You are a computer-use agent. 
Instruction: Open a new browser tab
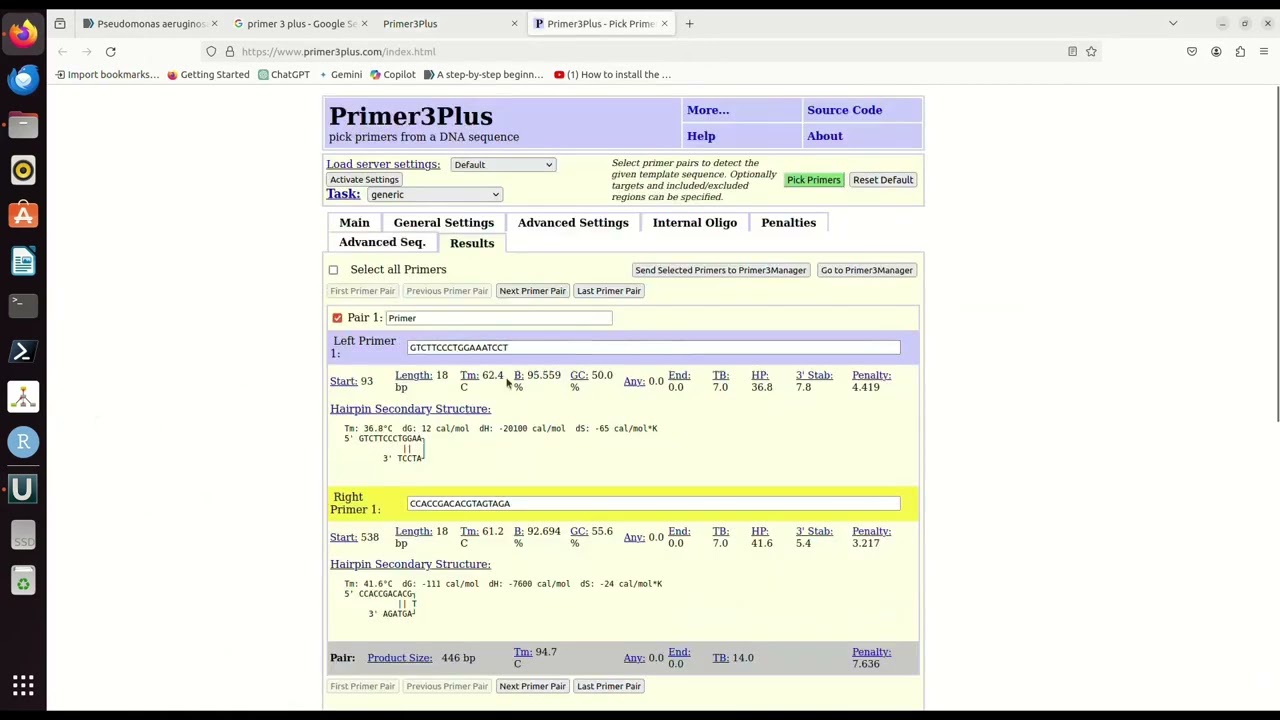click(x=689, y=23)
